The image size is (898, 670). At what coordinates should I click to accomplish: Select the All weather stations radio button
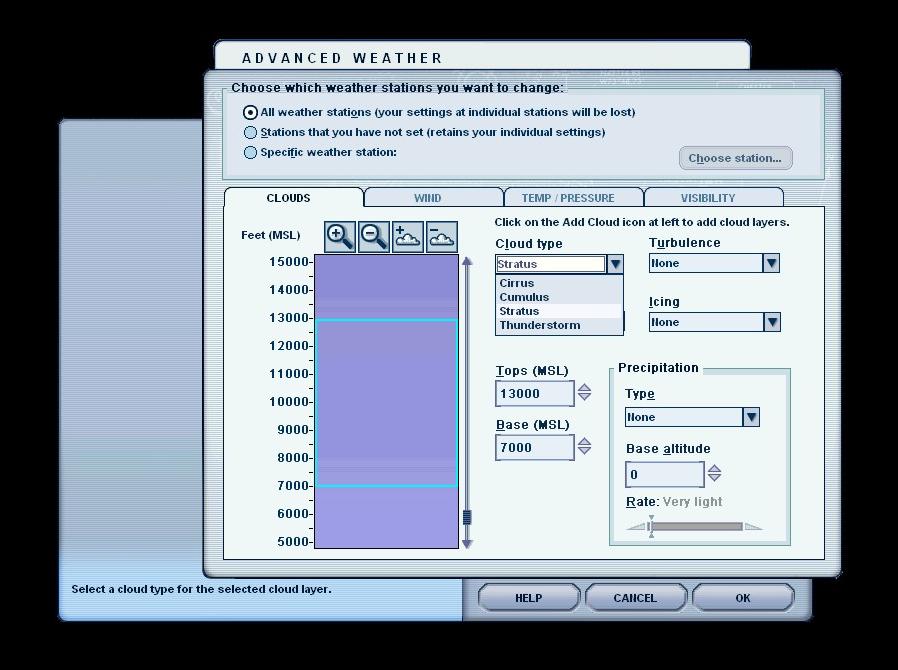(251, 112)
